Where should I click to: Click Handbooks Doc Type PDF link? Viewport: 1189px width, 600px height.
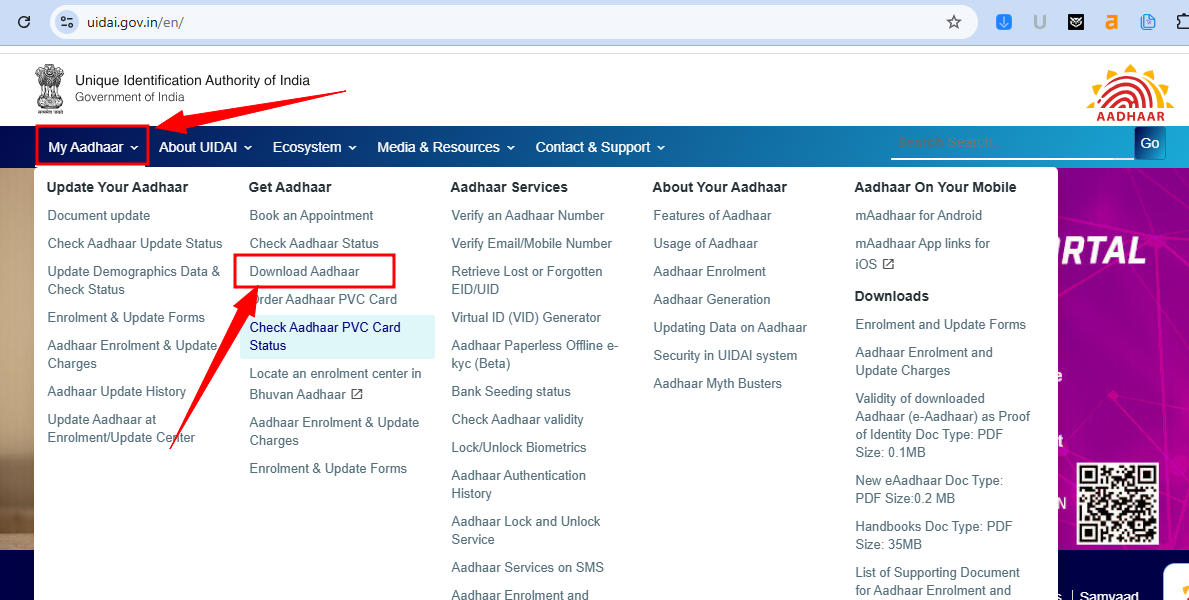click(x=933, y=536)
